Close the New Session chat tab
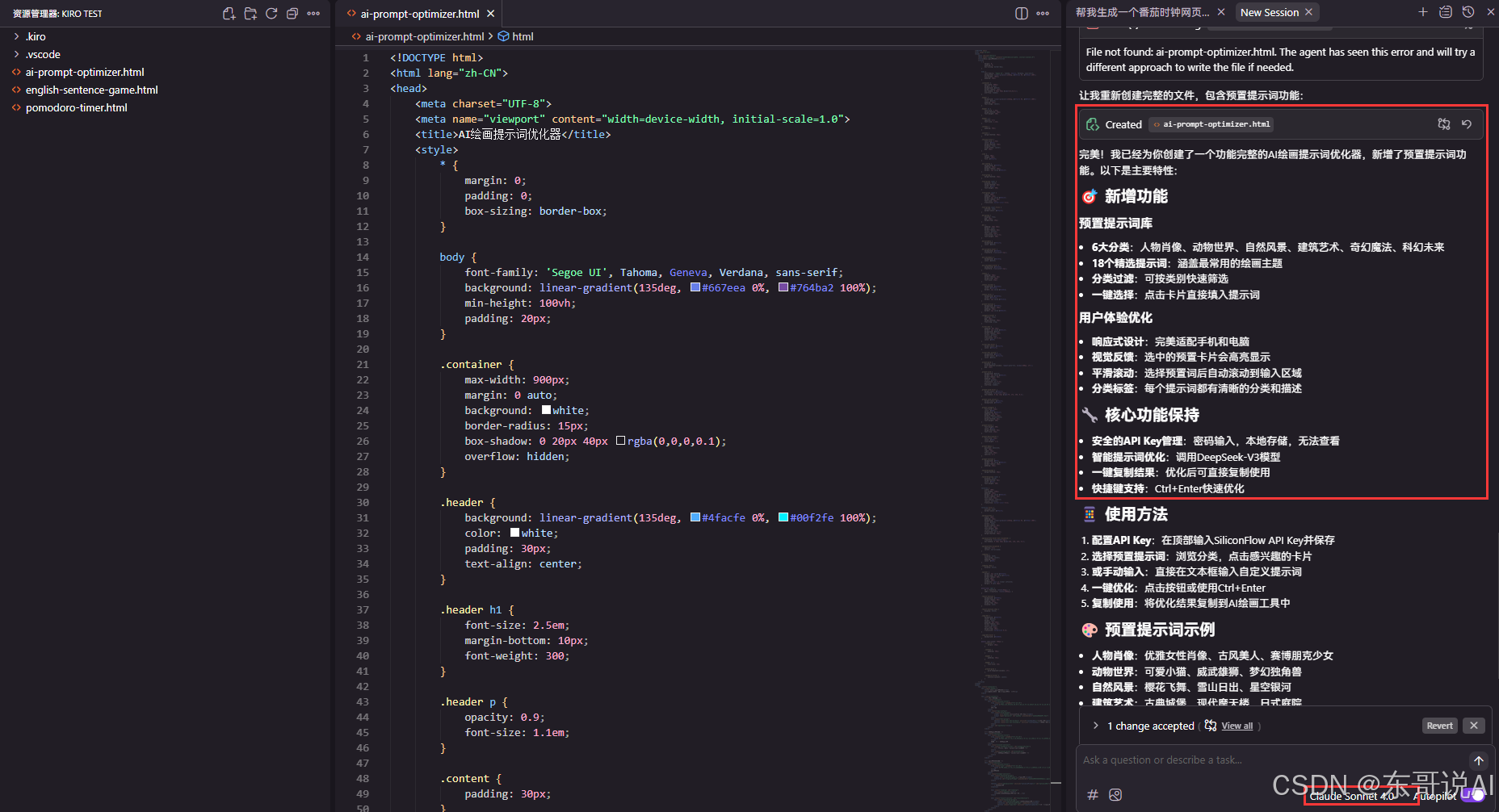Viewport: 1499px width, 812px height. point(1309,12)
